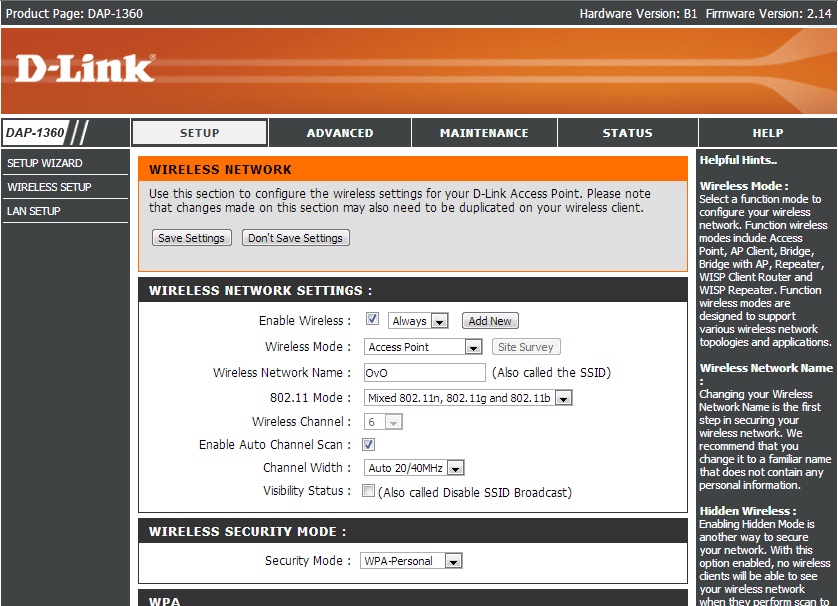This screenshot has height=606, width=838.
Task: Click the D-Link logo
Action: 85,68
